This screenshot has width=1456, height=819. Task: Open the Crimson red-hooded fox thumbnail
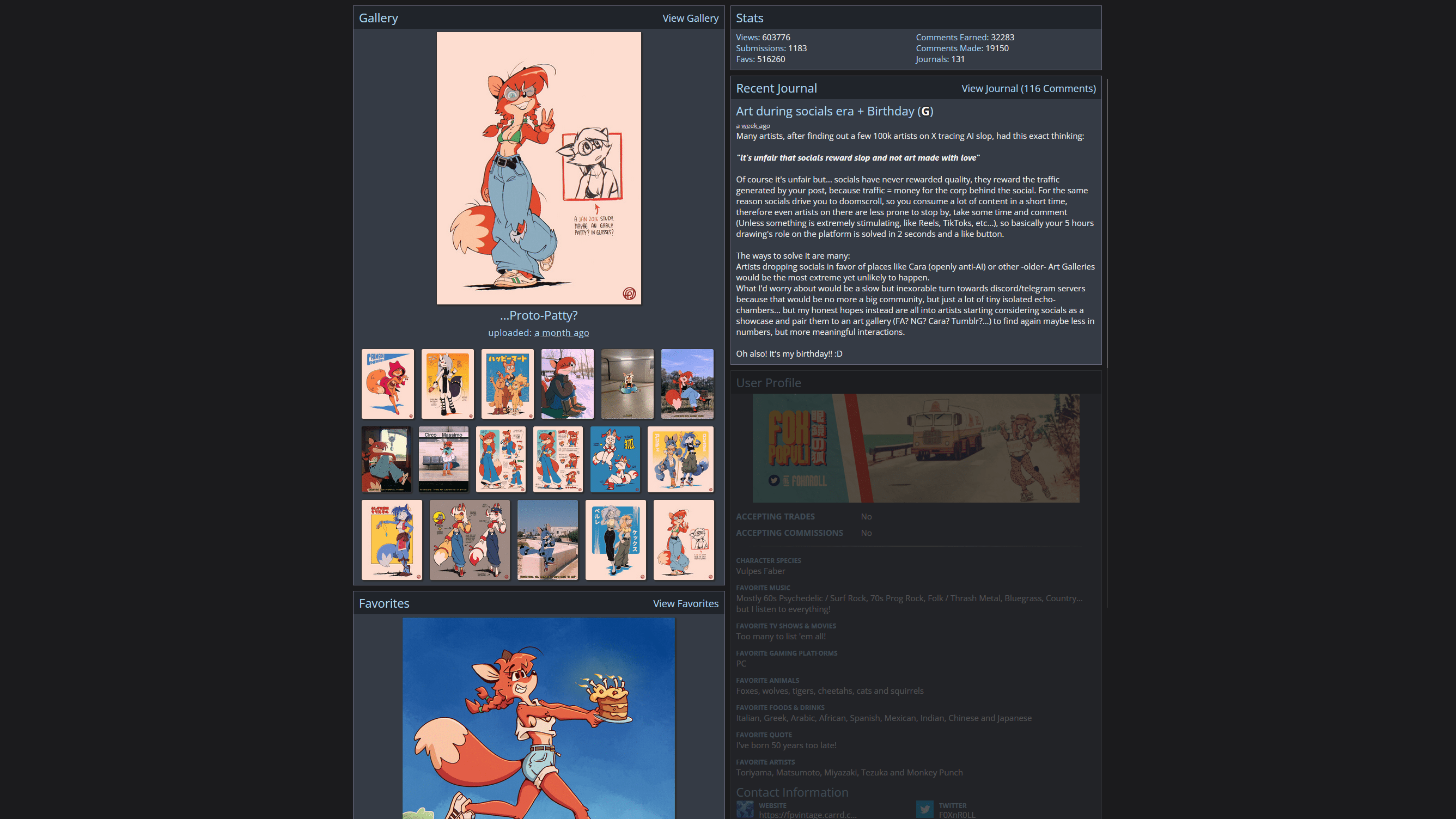[x=388, y=384]
